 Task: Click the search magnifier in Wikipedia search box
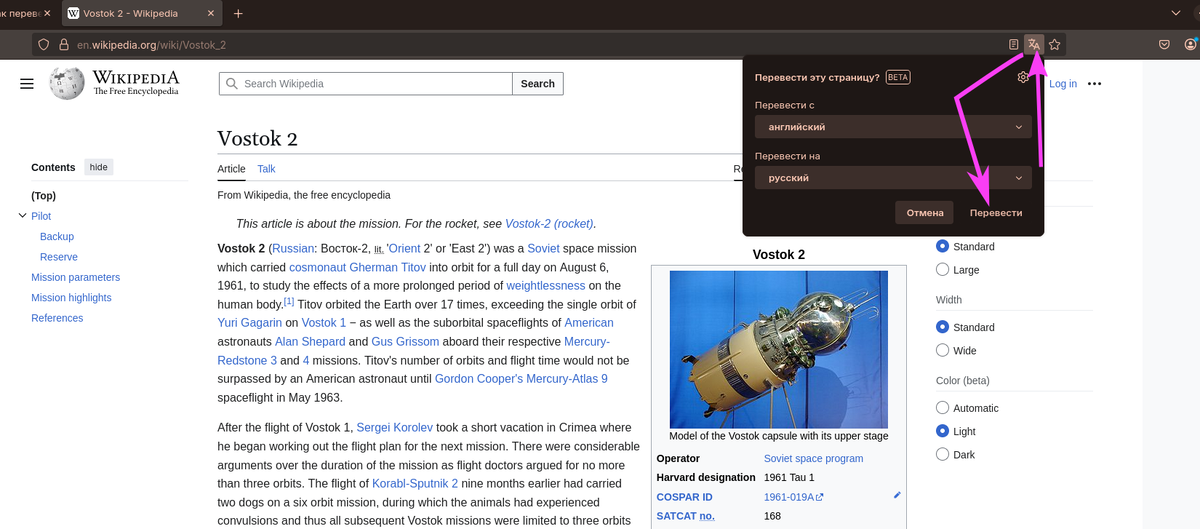click(232, 84)
